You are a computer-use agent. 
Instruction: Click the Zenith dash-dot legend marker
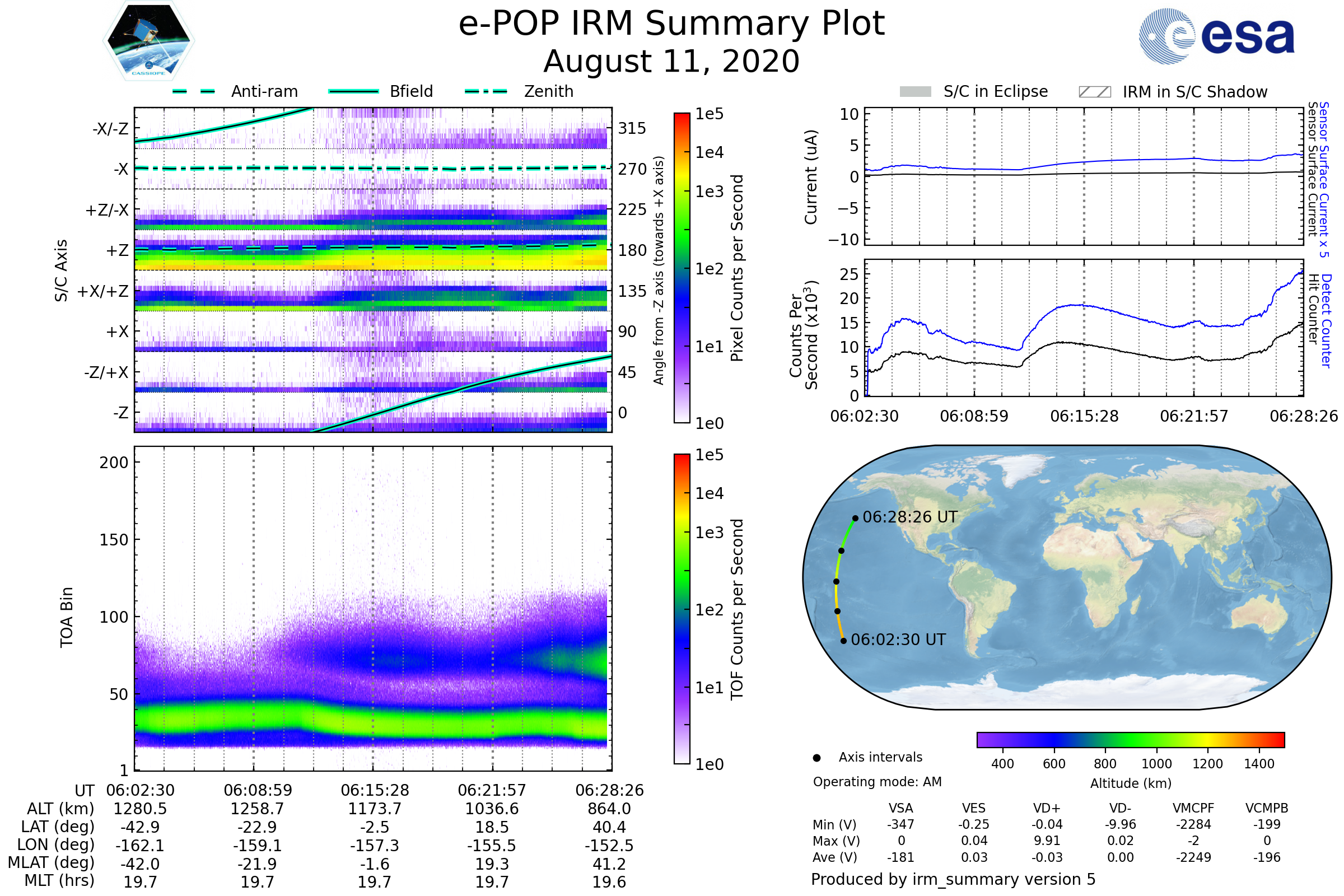(x=486, y=91)
